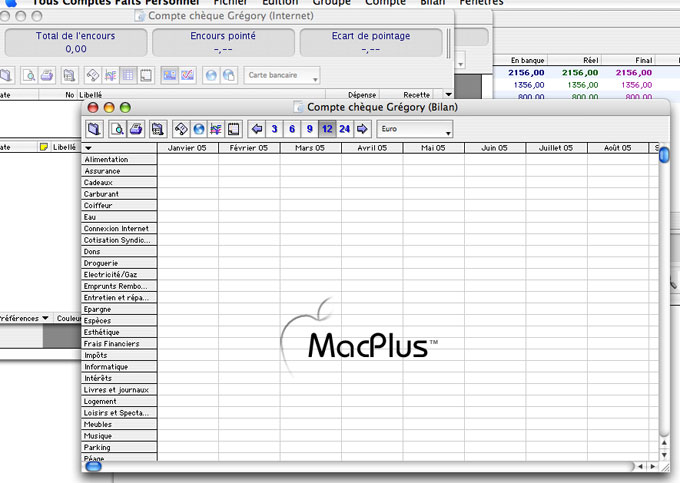Open the Apple menu
This screenshot has height=483, width=680.
point(11,2)
